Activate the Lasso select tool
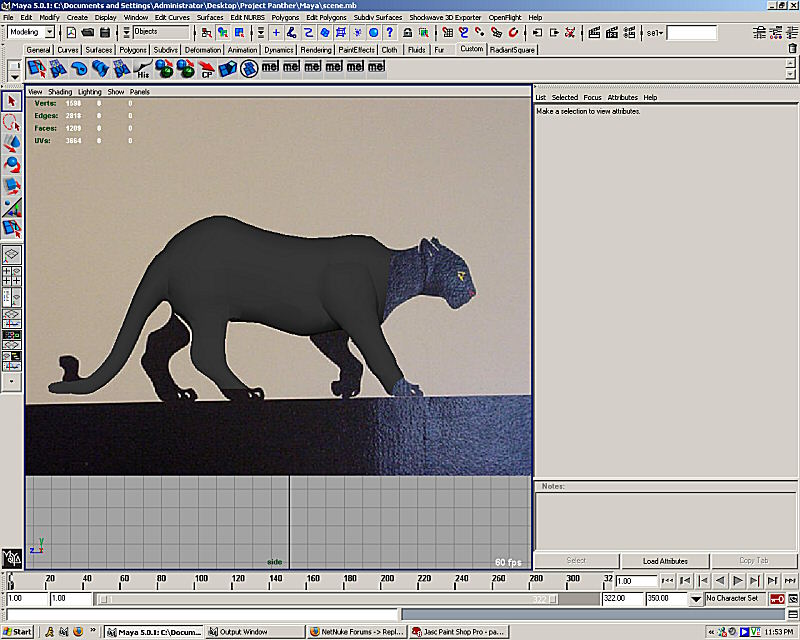 (12, 122)
